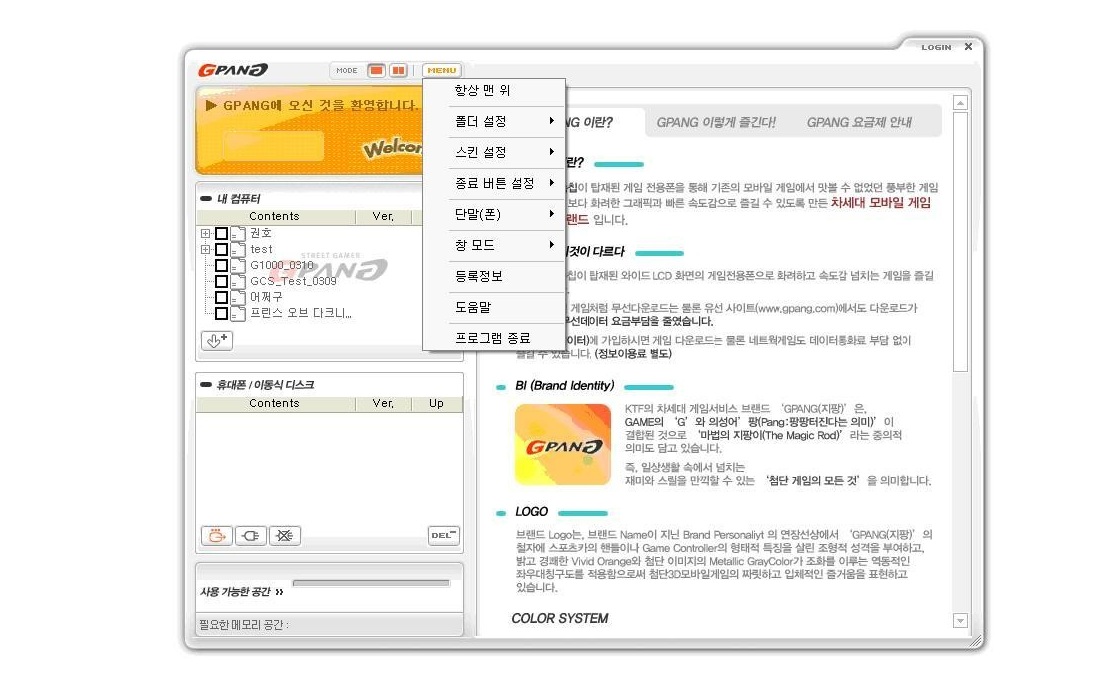Click the orange phone transfer icon button
This screenshot has width=1114, height=677.
click(217, 535)
